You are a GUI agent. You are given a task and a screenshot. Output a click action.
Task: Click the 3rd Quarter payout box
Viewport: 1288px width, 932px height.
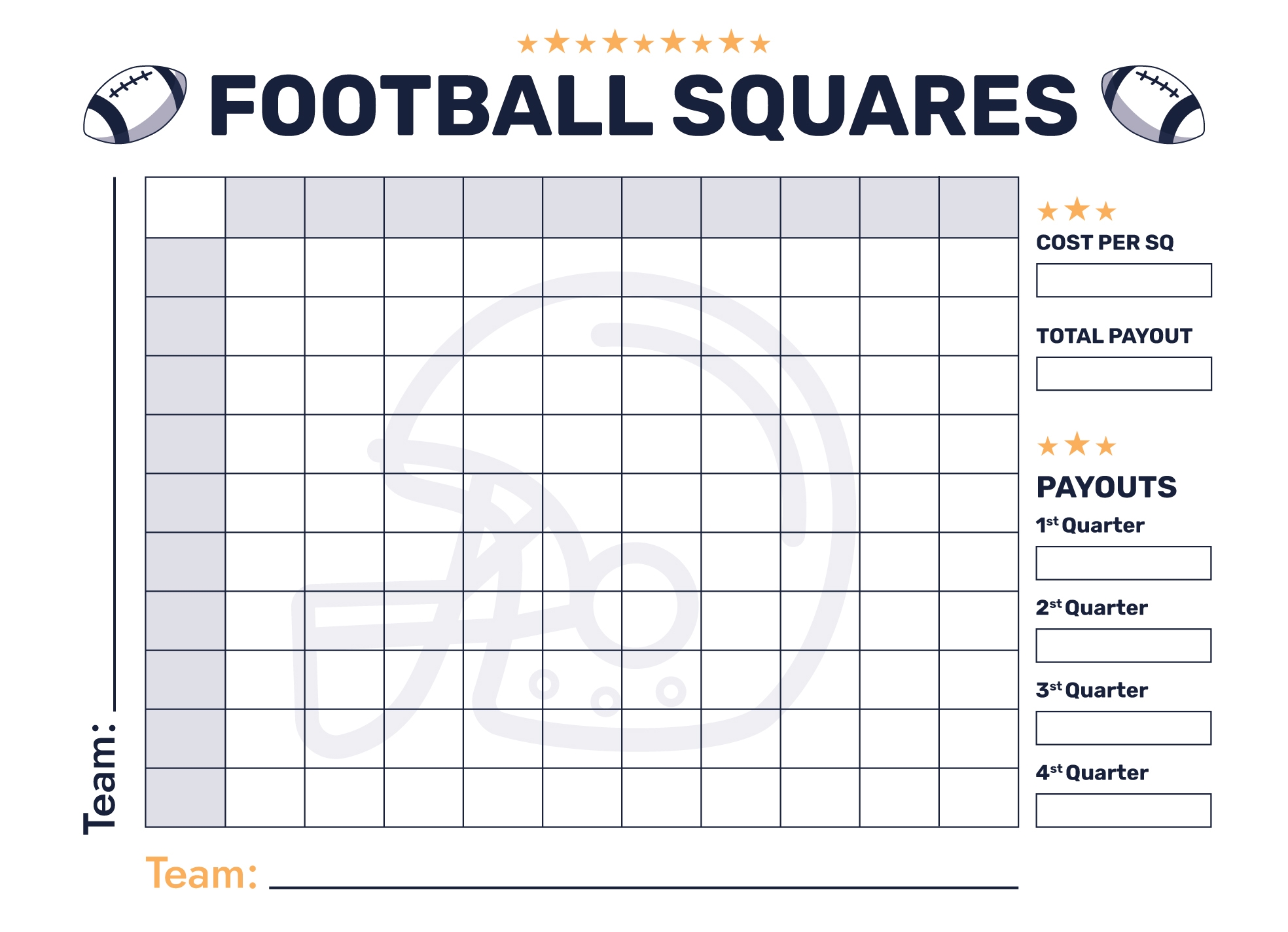pos(1123,728)
